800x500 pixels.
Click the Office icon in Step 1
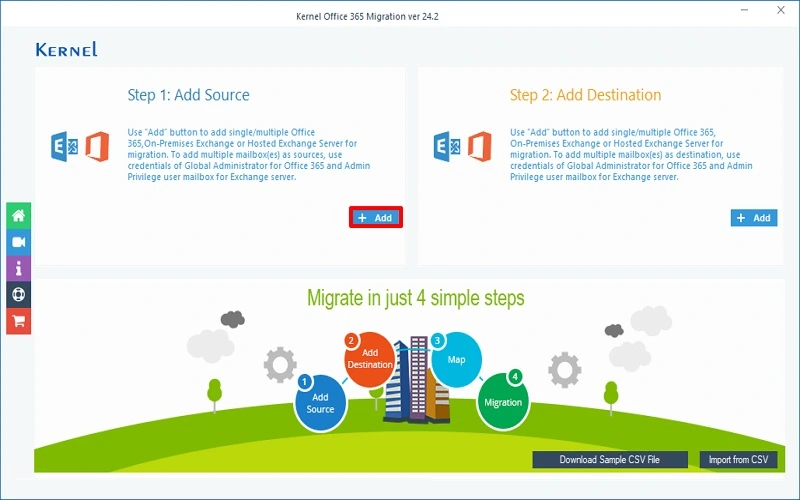[96, 146]
